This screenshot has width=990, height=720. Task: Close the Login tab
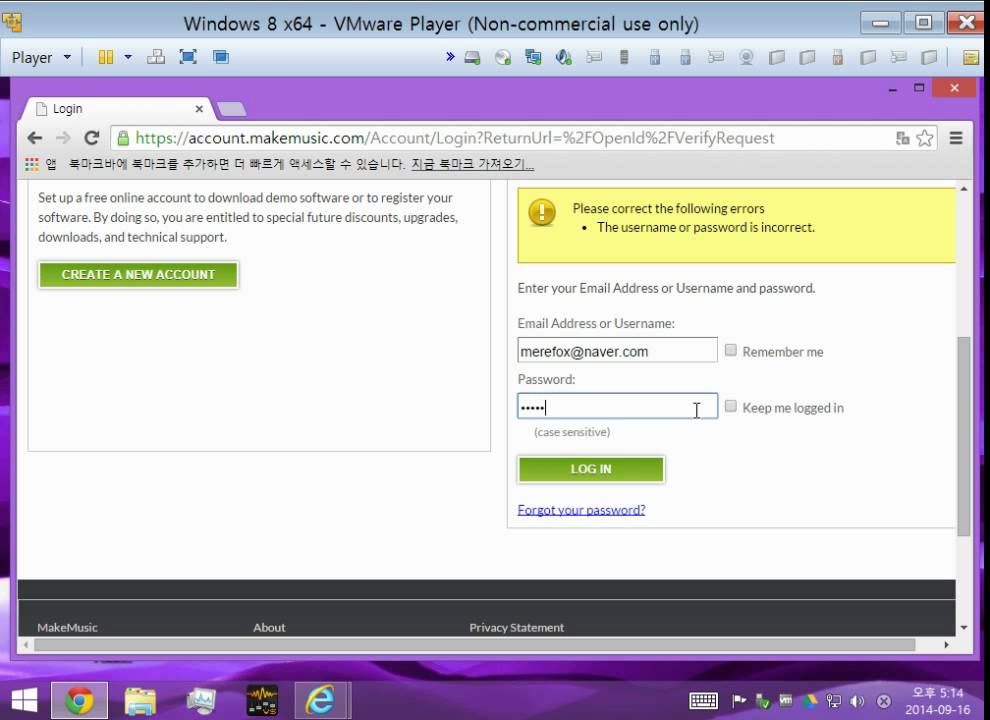[x=199, y=109]
